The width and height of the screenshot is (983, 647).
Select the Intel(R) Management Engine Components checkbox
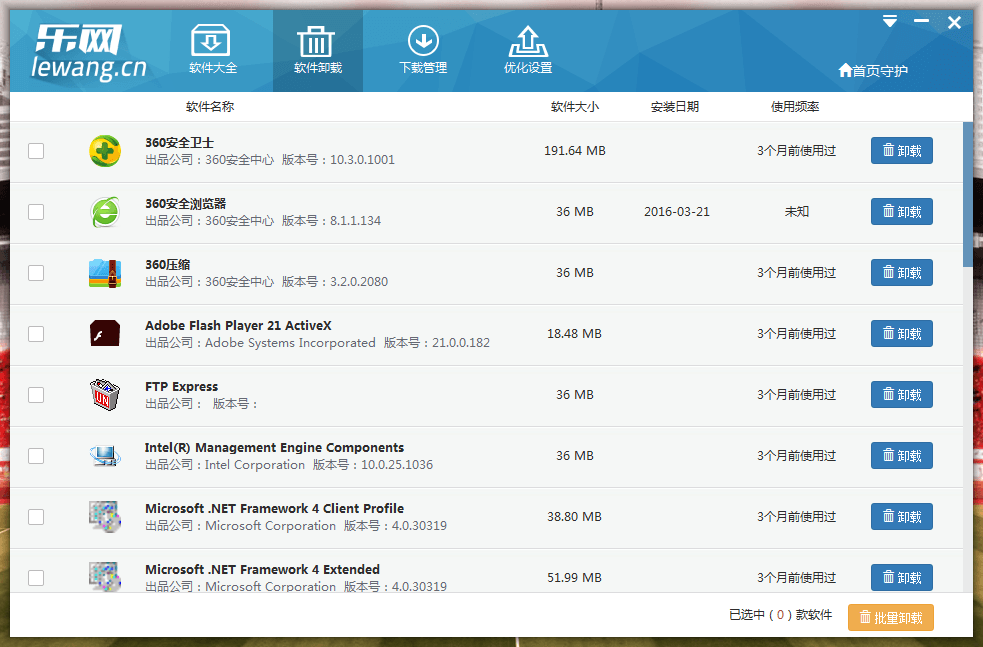coord(36,456)
